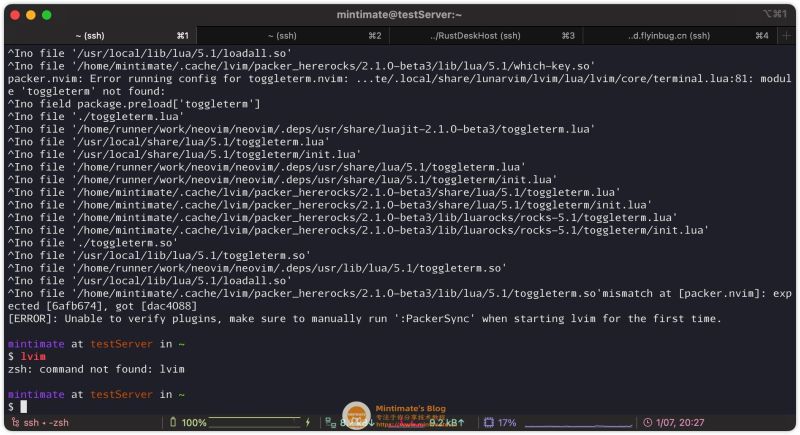Click the 100% battery status text
The image size is (800, 435).
coord(194,422)
